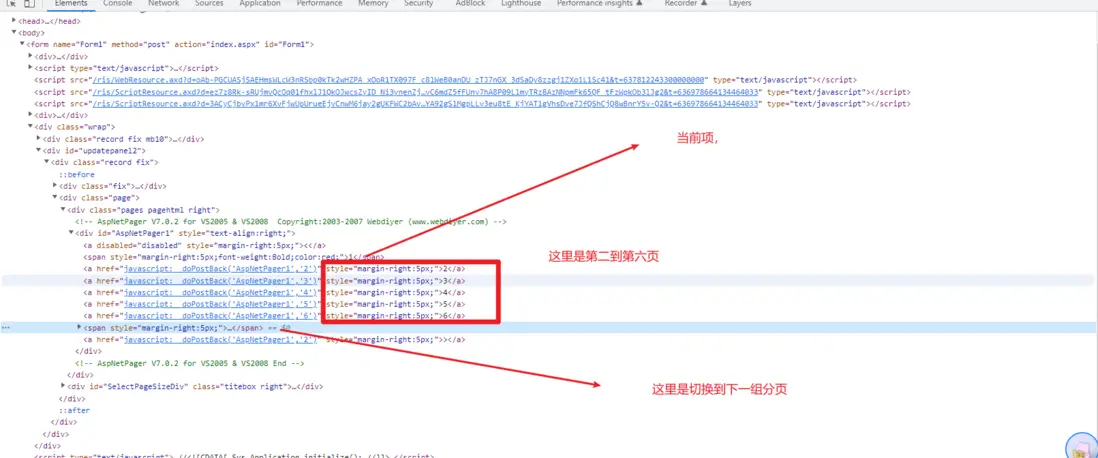Expand the SelectPageSizeDiv node
Image resolution: width=1098 pixels, height=458 pixels.
[x=63, y=386]
